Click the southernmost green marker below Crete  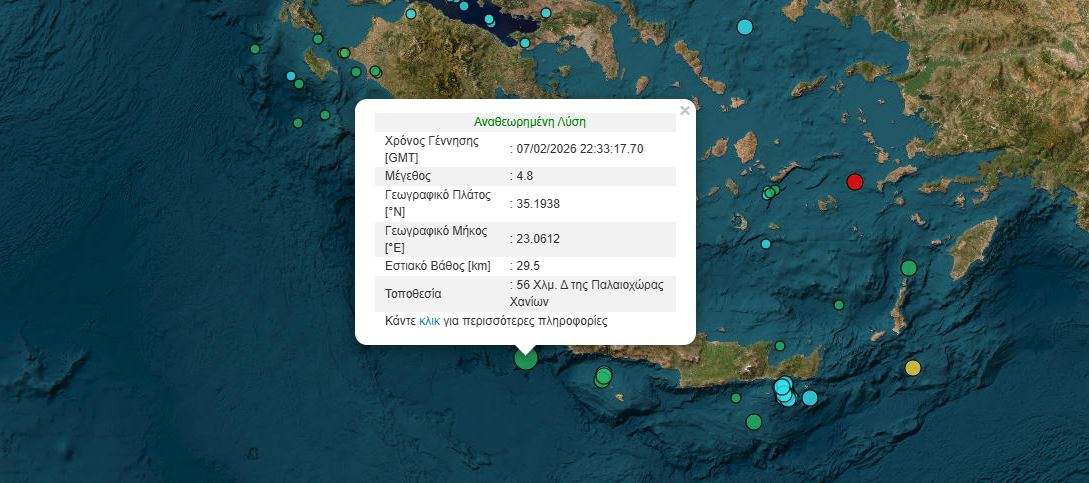click(x=754, y=421)
